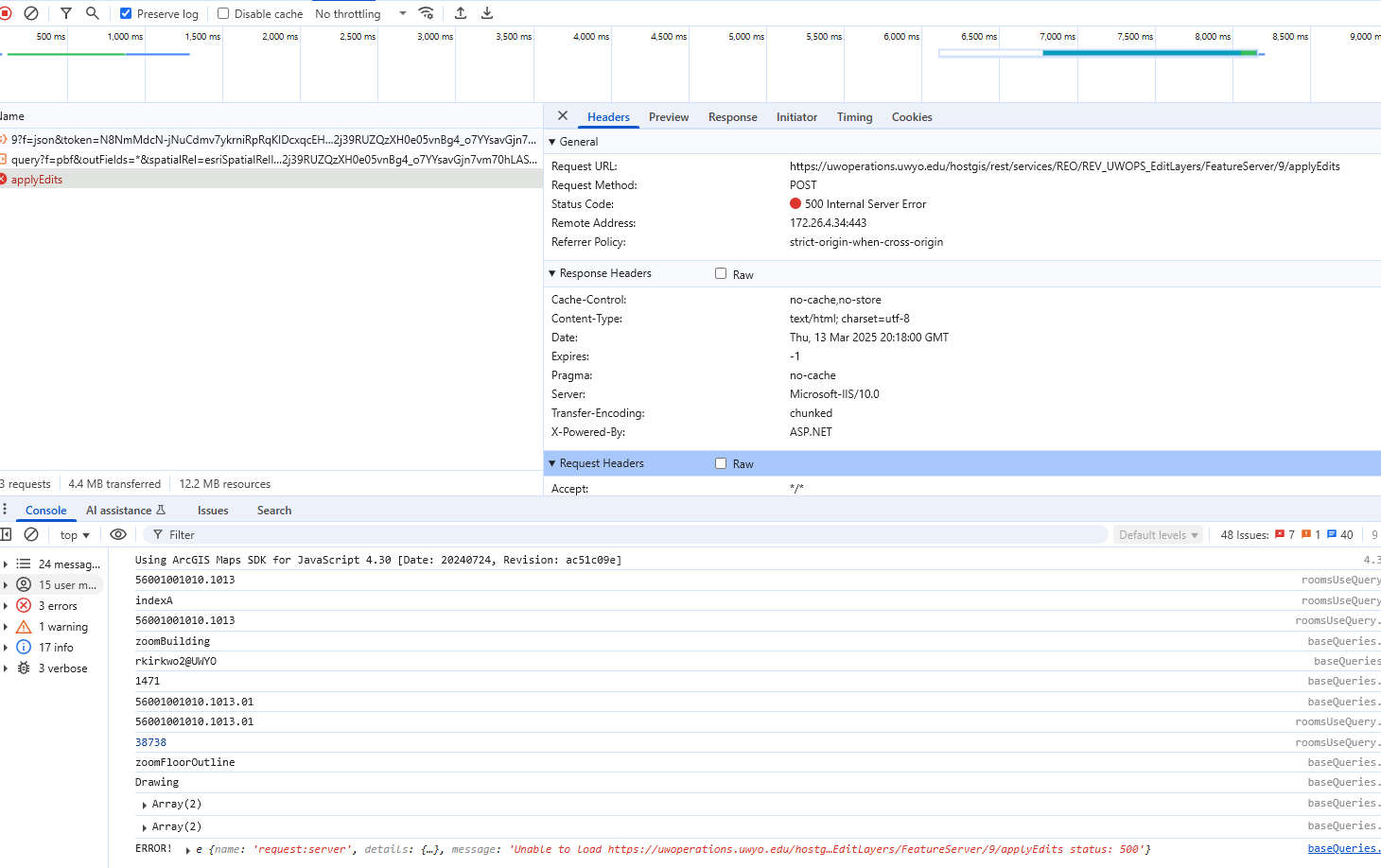Open the Issues tab

pos(212,510)
